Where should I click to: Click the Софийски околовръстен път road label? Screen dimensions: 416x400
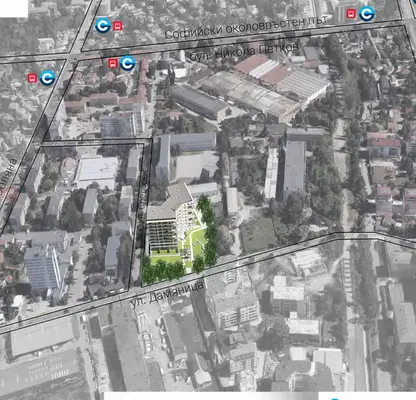[246, 27]
